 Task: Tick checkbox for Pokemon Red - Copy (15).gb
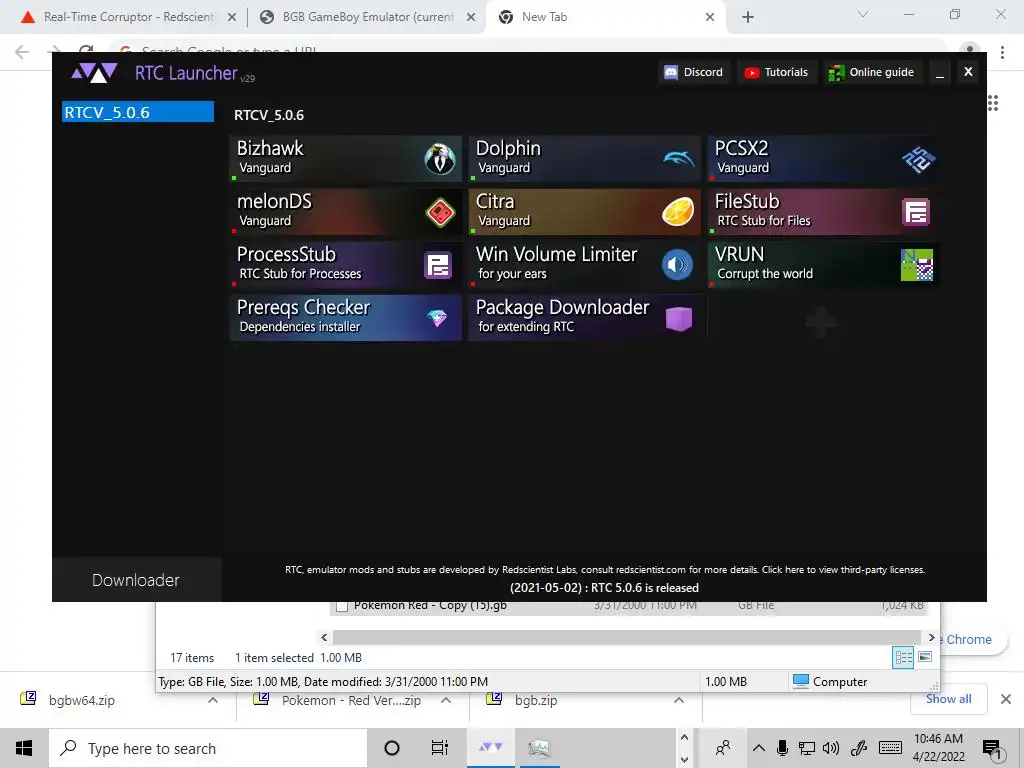click(342, 606)
